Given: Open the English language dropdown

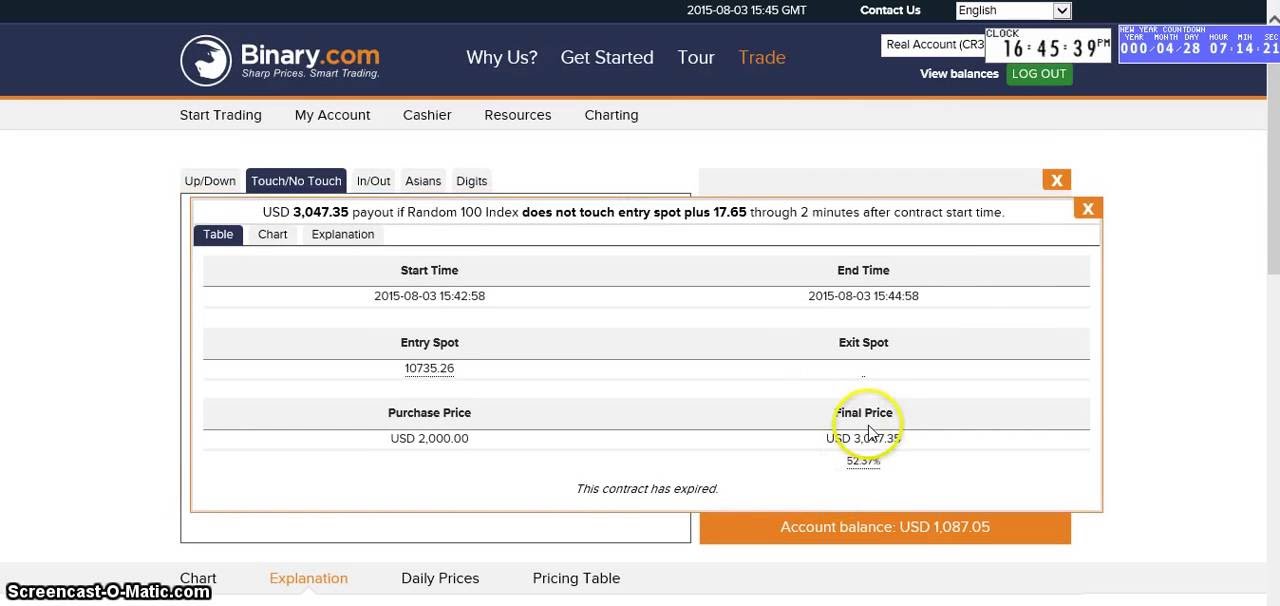Looking at the screenshot, I should click(x=1013, y=10).
